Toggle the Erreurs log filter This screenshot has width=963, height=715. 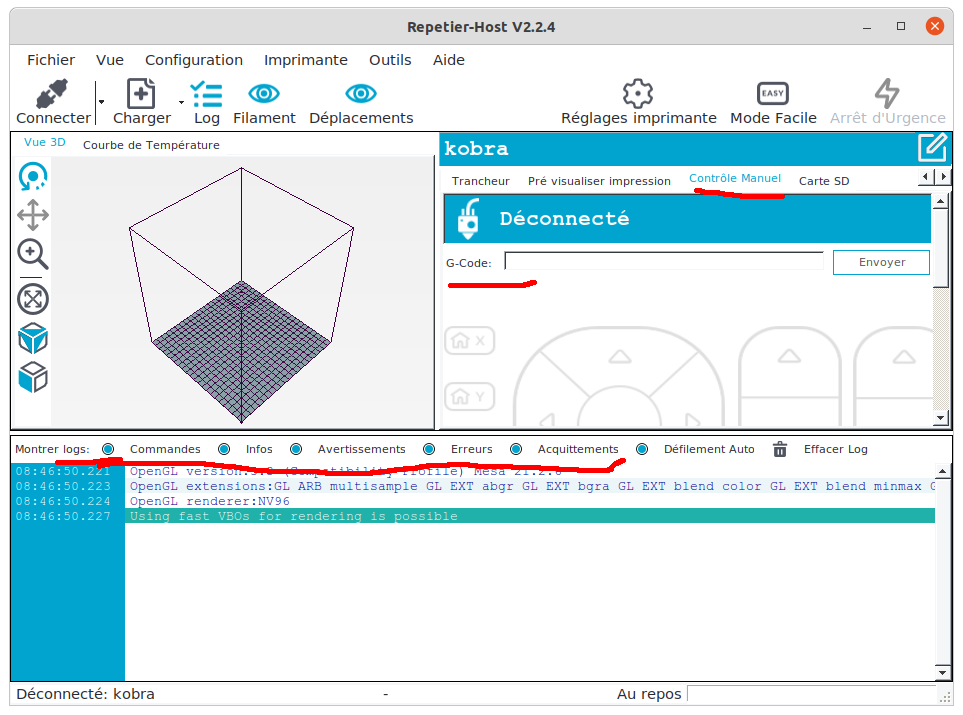pyautogui.click(x=429, y=449)
